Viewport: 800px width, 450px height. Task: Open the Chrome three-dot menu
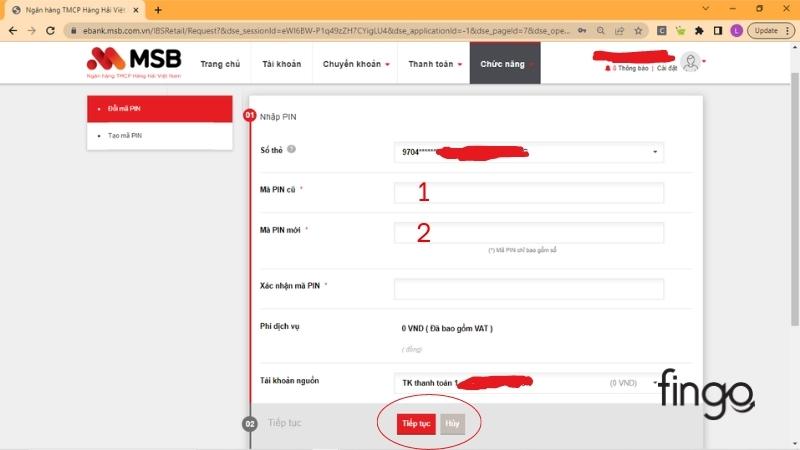point(788,31)
